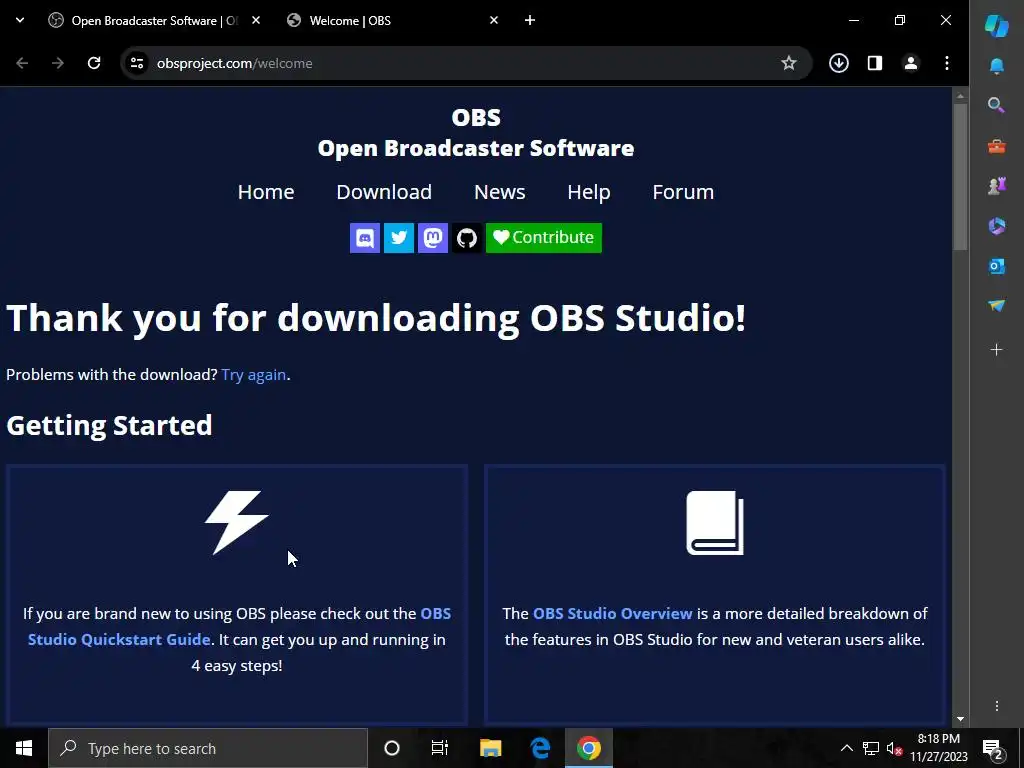The width and height of the screenshot is (1024, 768).
Task: Open Outlook in the sidebar
Action: coord(997,266)
